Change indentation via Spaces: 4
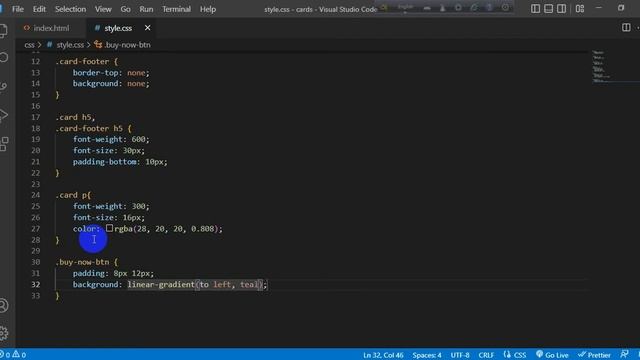This screenshot has height=360, width=640. (x=427, y=355)
